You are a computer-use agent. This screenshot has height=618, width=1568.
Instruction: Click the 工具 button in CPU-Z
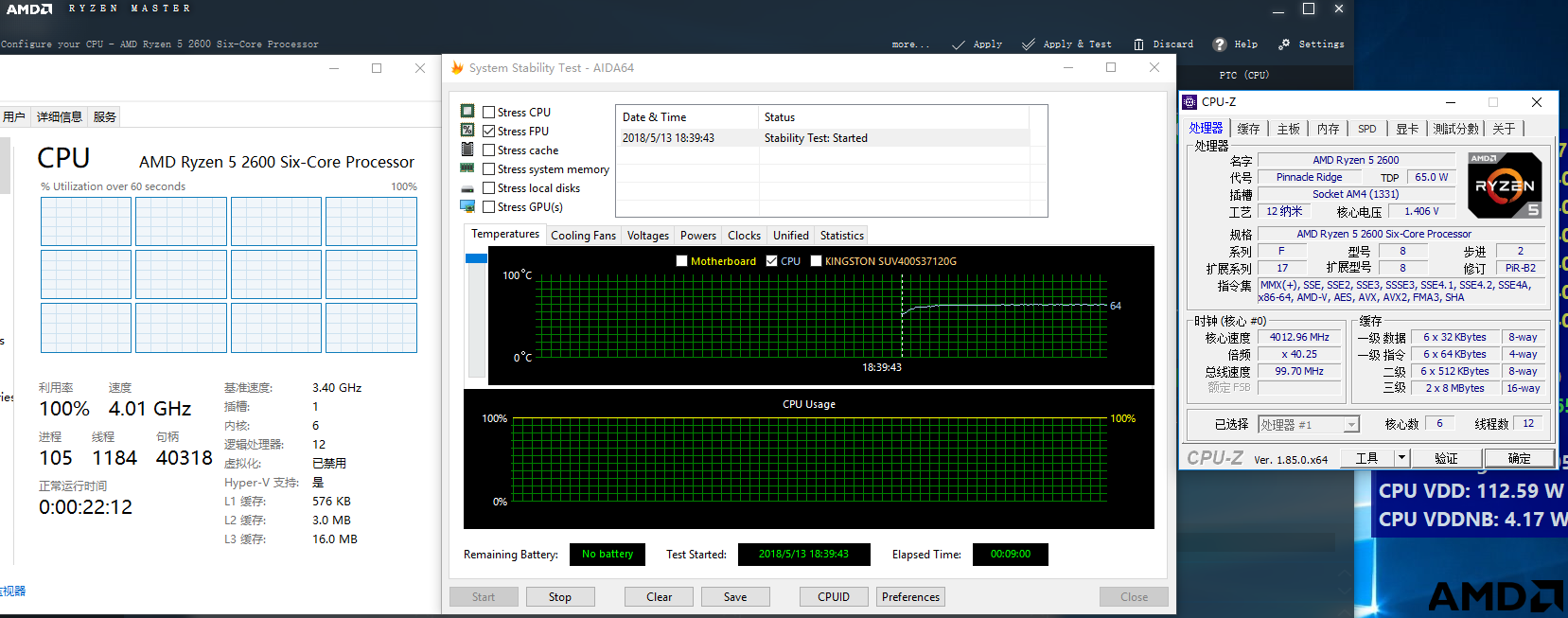(x=1366, y=458)
